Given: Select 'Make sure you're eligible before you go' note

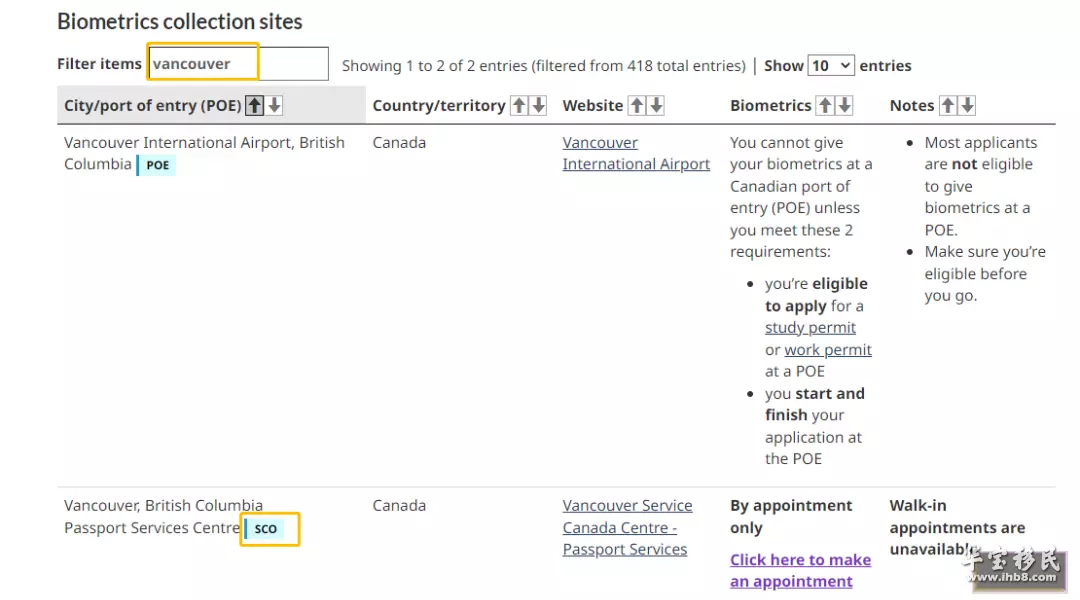Looking at the screenshot, I should tap(985, 273).
